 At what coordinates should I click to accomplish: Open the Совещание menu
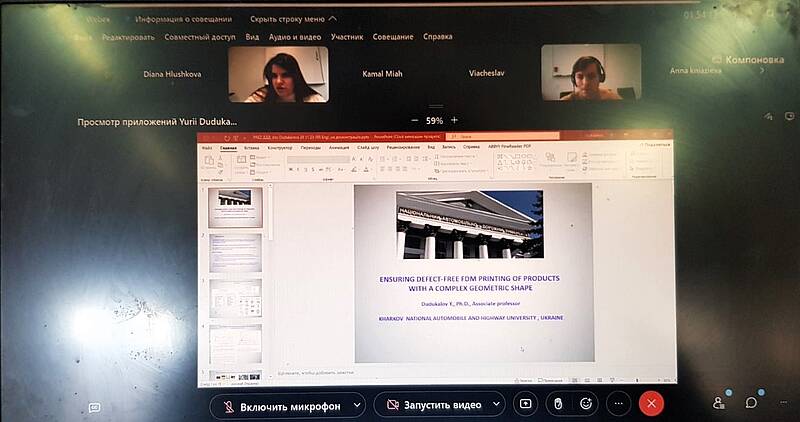tap(393, 37)
